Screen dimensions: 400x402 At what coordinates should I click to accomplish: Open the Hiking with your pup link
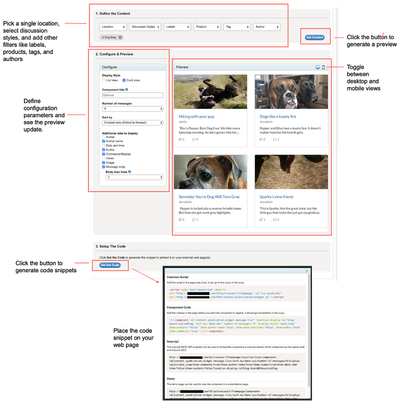pos(196,117)
